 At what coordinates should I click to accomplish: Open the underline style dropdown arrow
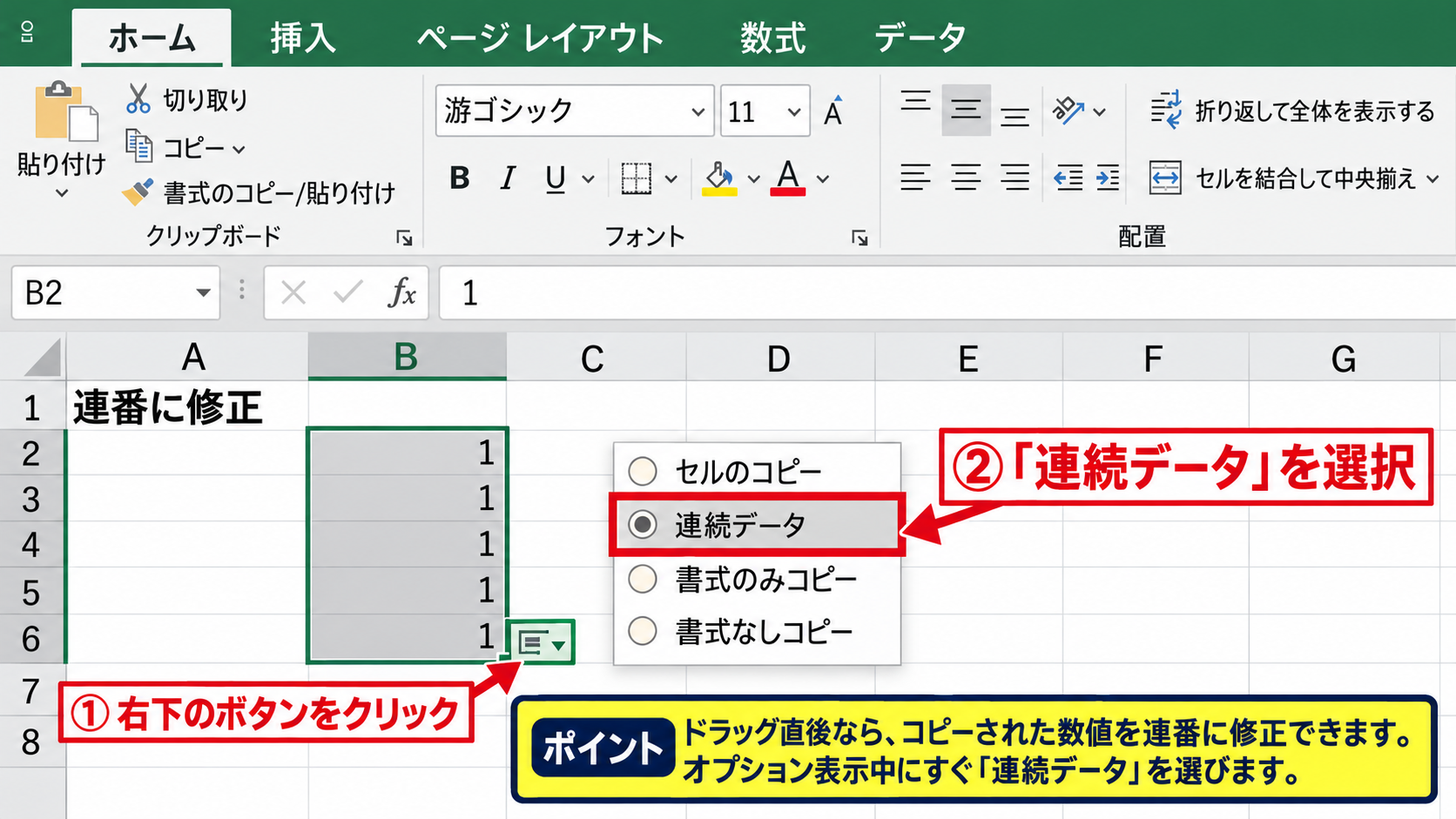(589, 179)
